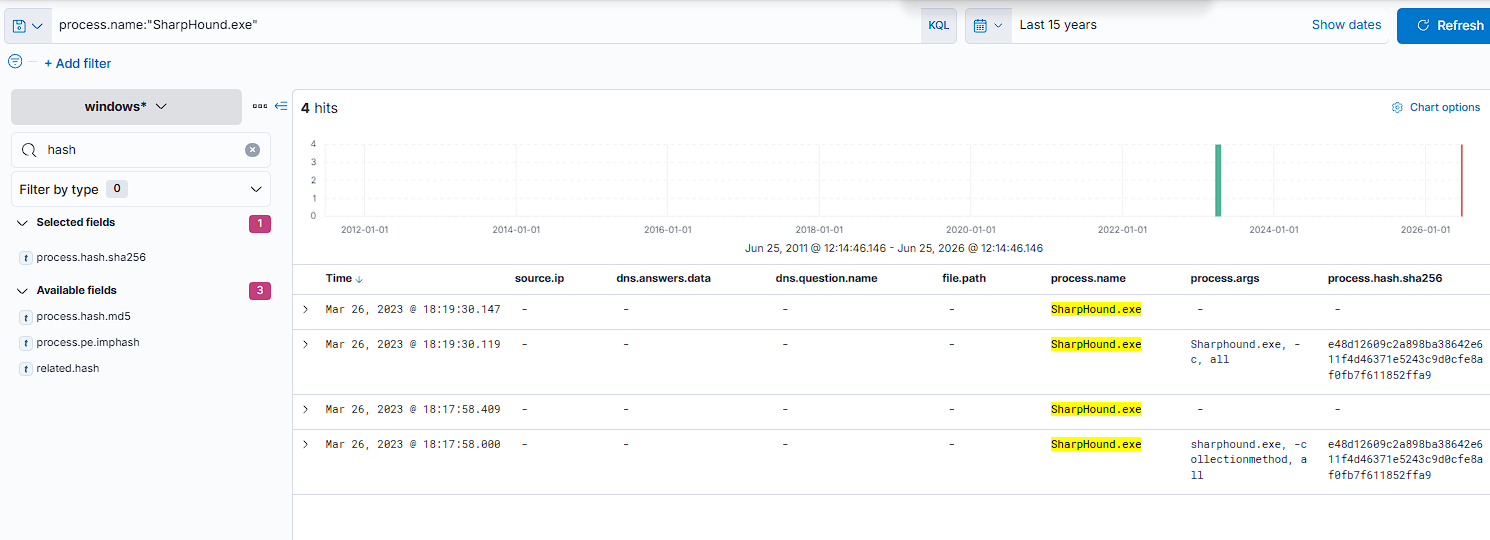Viewport: 1490px width, 540px height.
Task: Click the process.hash.sha256 column header
Action: pyautogui.click(x=1385, y=278)
